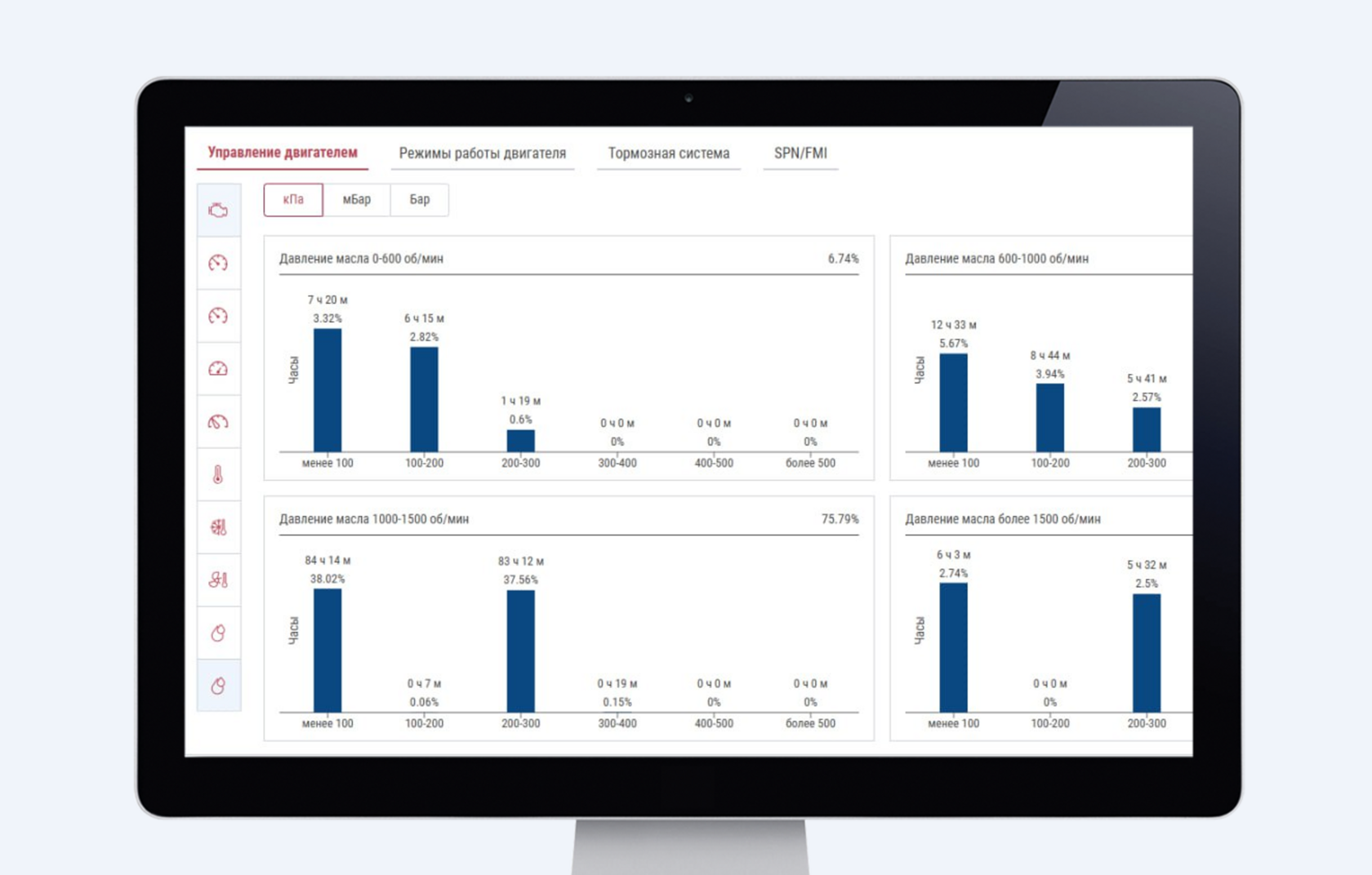
Task: Select the oil drop icon above the highlighted one
Action: [218, 633]
